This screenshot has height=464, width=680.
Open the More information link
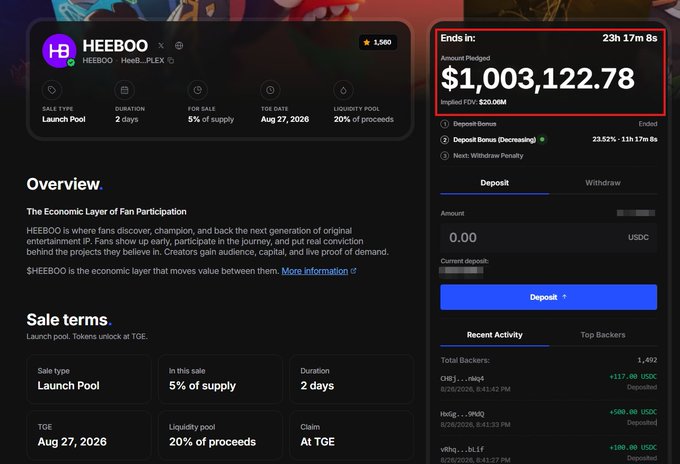[314, 271]
